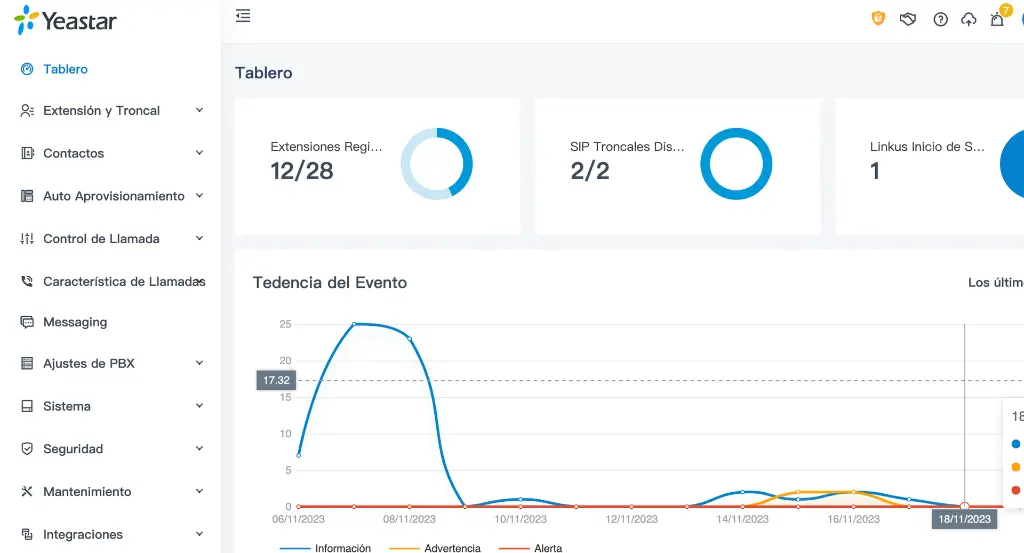Image resolution: width=1024 pixels, height=553 pixels.
Task: Toggle the Advertencia series in chart legend
Action: point(433,548)
